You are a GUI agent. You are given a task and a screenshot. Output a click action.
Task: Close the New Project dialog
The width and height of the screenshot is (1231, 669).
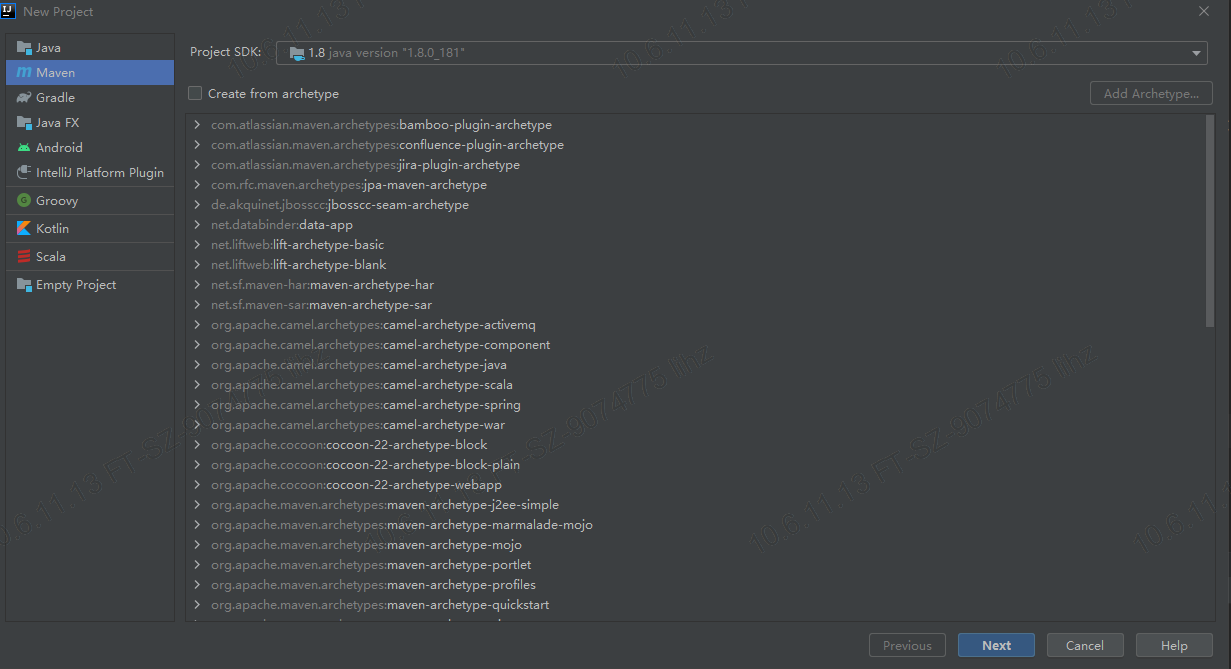pos(1204,11)
